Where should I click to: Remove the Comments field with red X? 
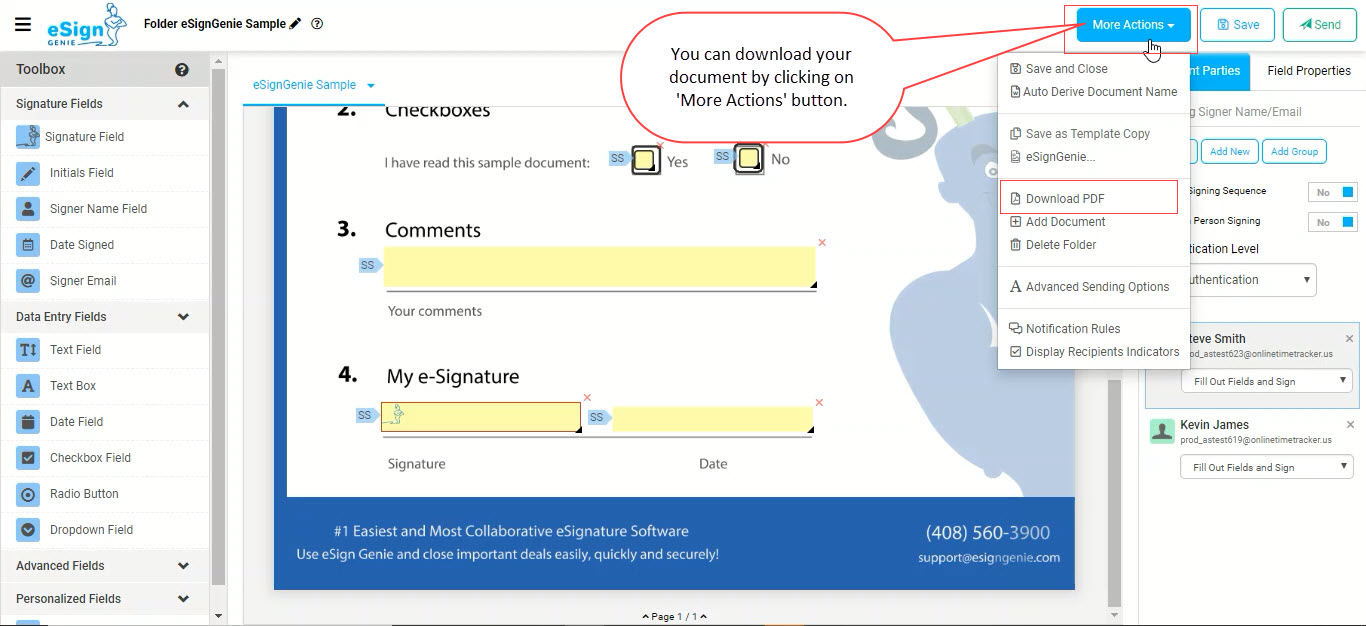822,242
